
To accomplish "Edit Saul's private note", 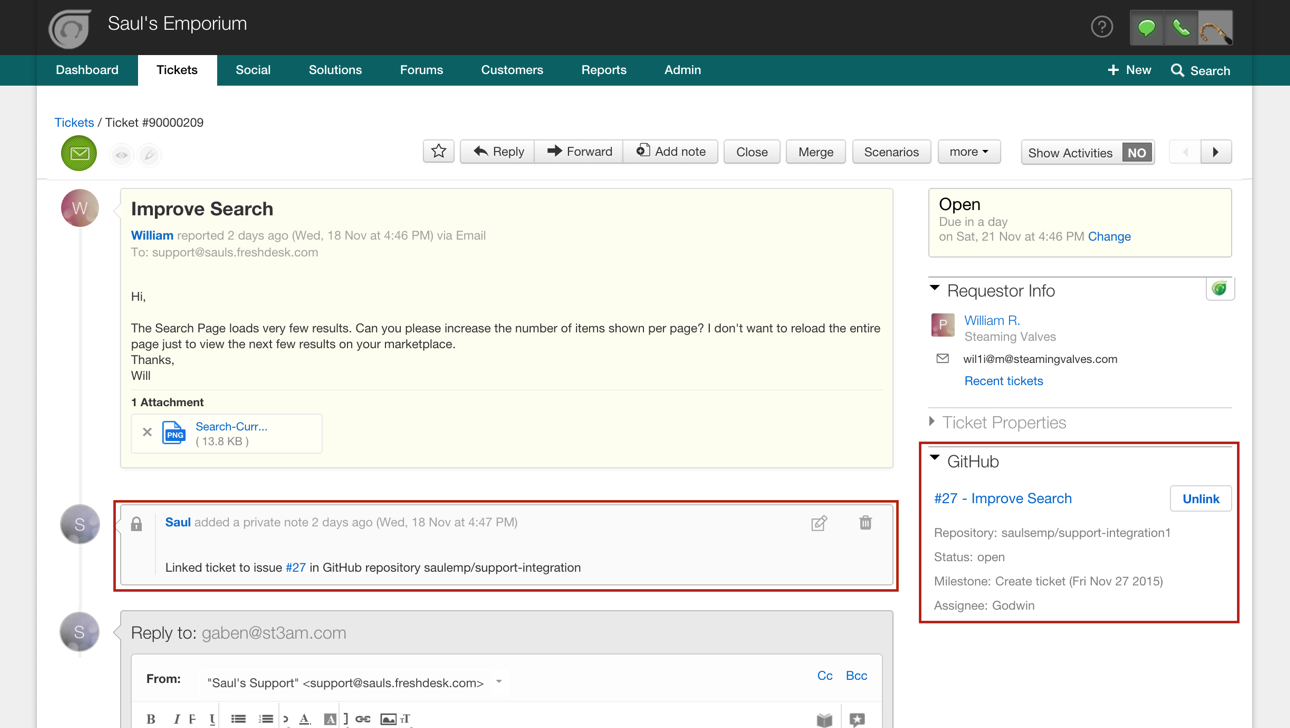I will pyautogui.click(x=819, y=523).
